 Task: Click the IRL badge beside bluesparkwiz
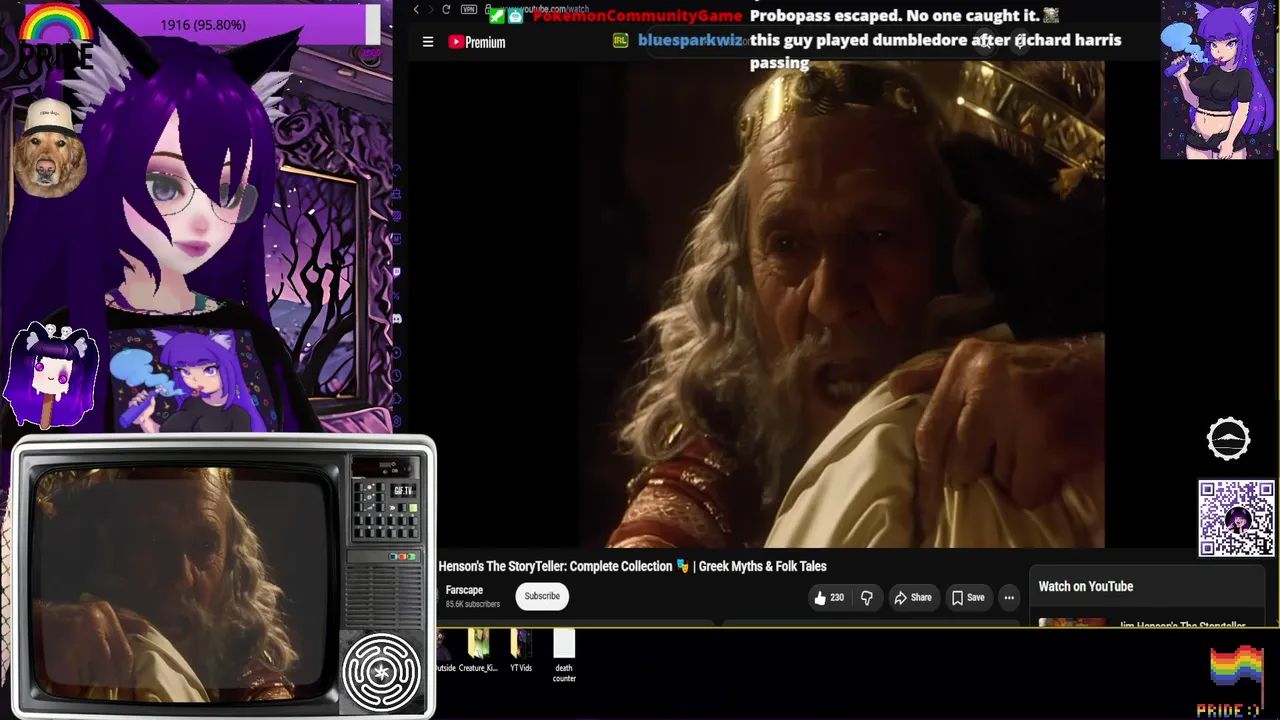click(x=620, y=40)
